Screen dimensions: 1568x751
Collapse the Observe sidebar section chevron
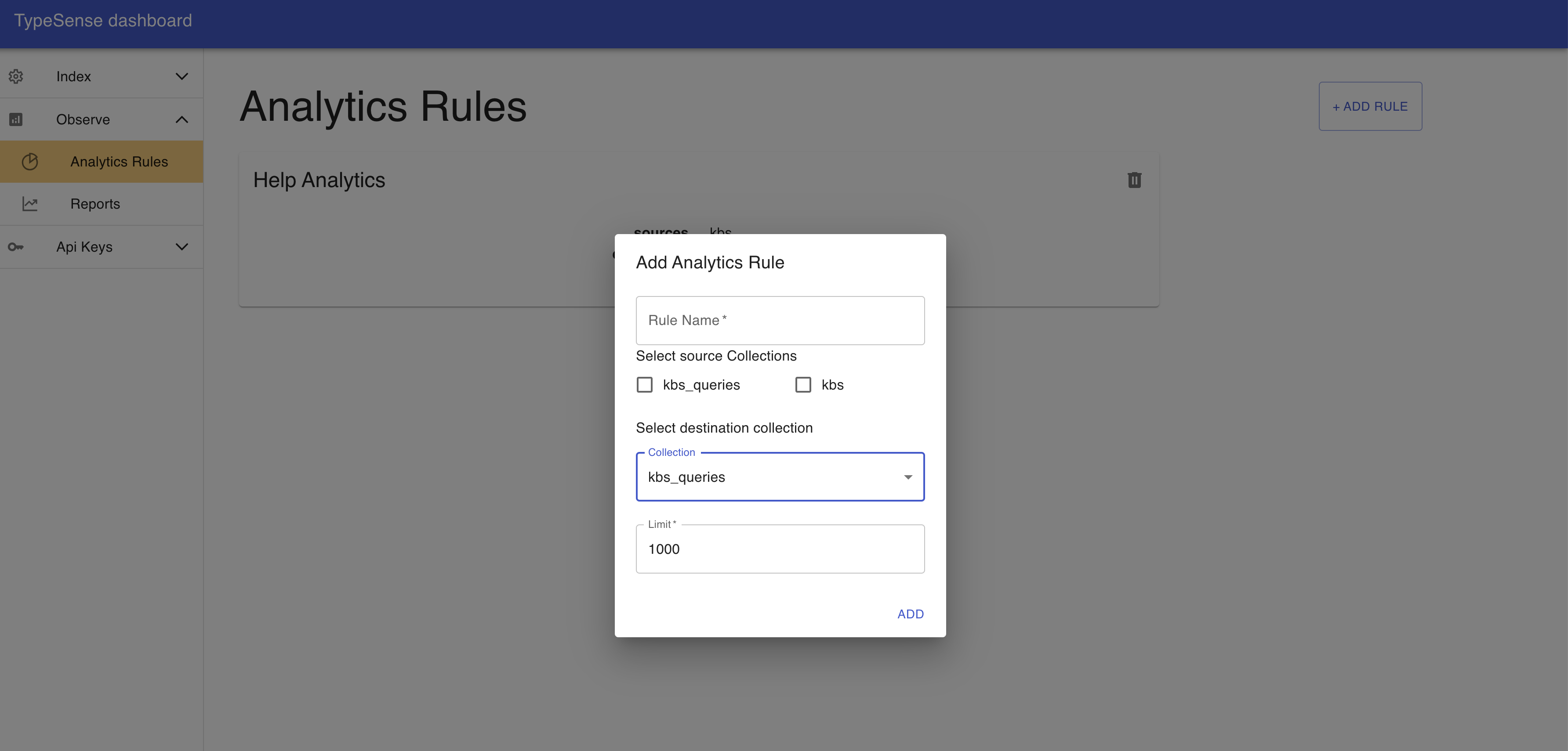pyautogui.click(x=181, y=120)
